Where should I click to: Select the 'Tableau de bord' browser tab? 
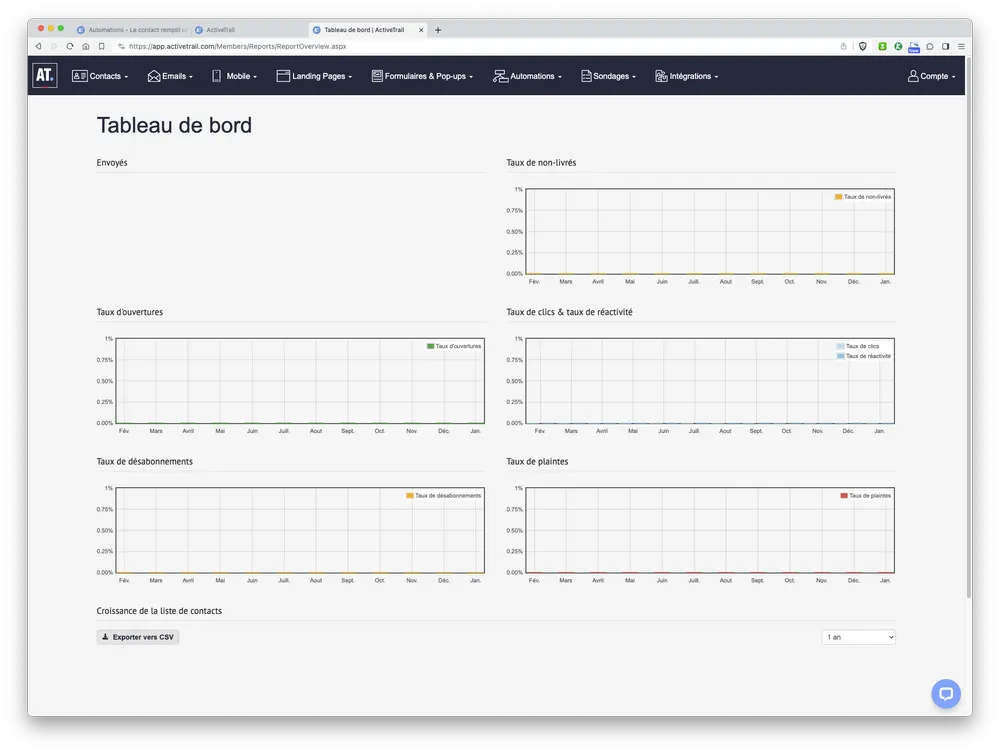point(365,29)
